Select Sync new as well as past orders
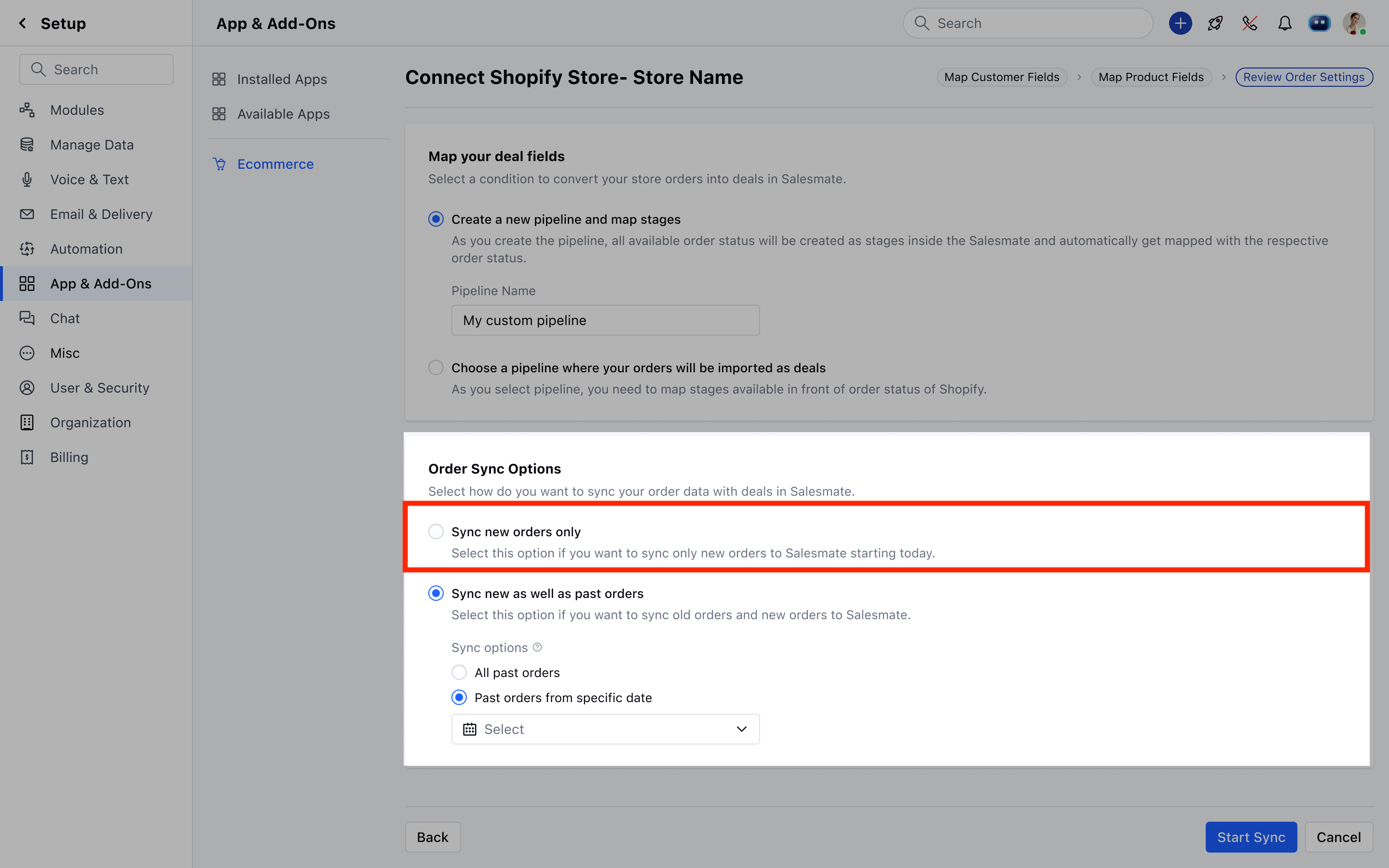Screen dimensions: 1389x868 click(x=436, y=593)
